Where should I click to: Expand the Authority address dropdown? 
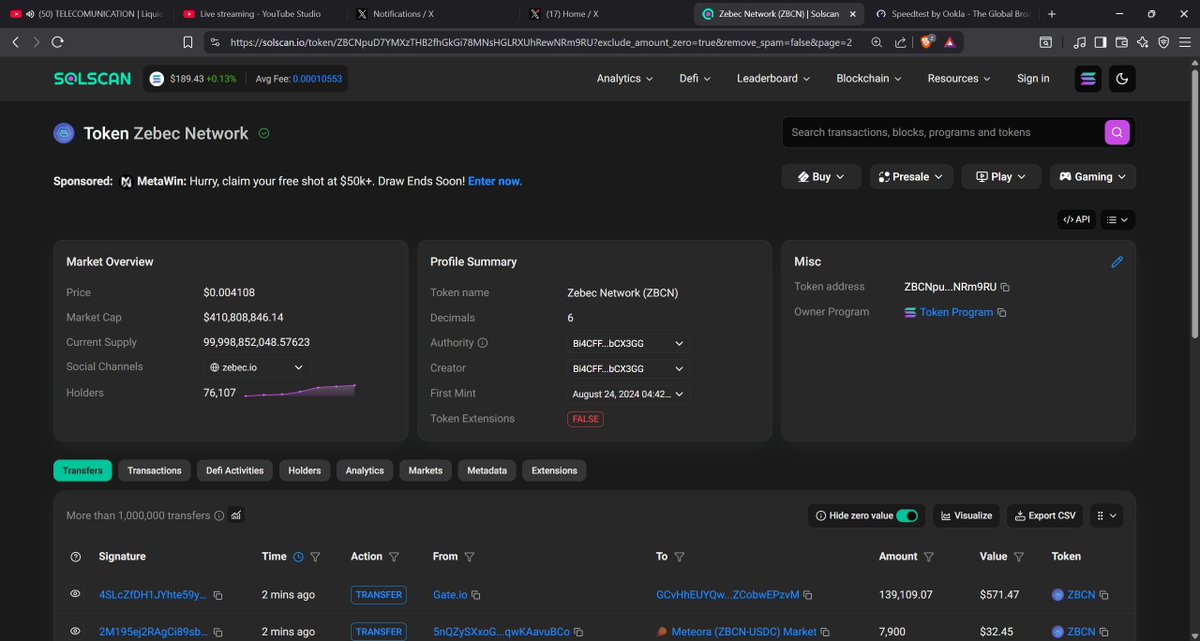click(x=628, y=343)
